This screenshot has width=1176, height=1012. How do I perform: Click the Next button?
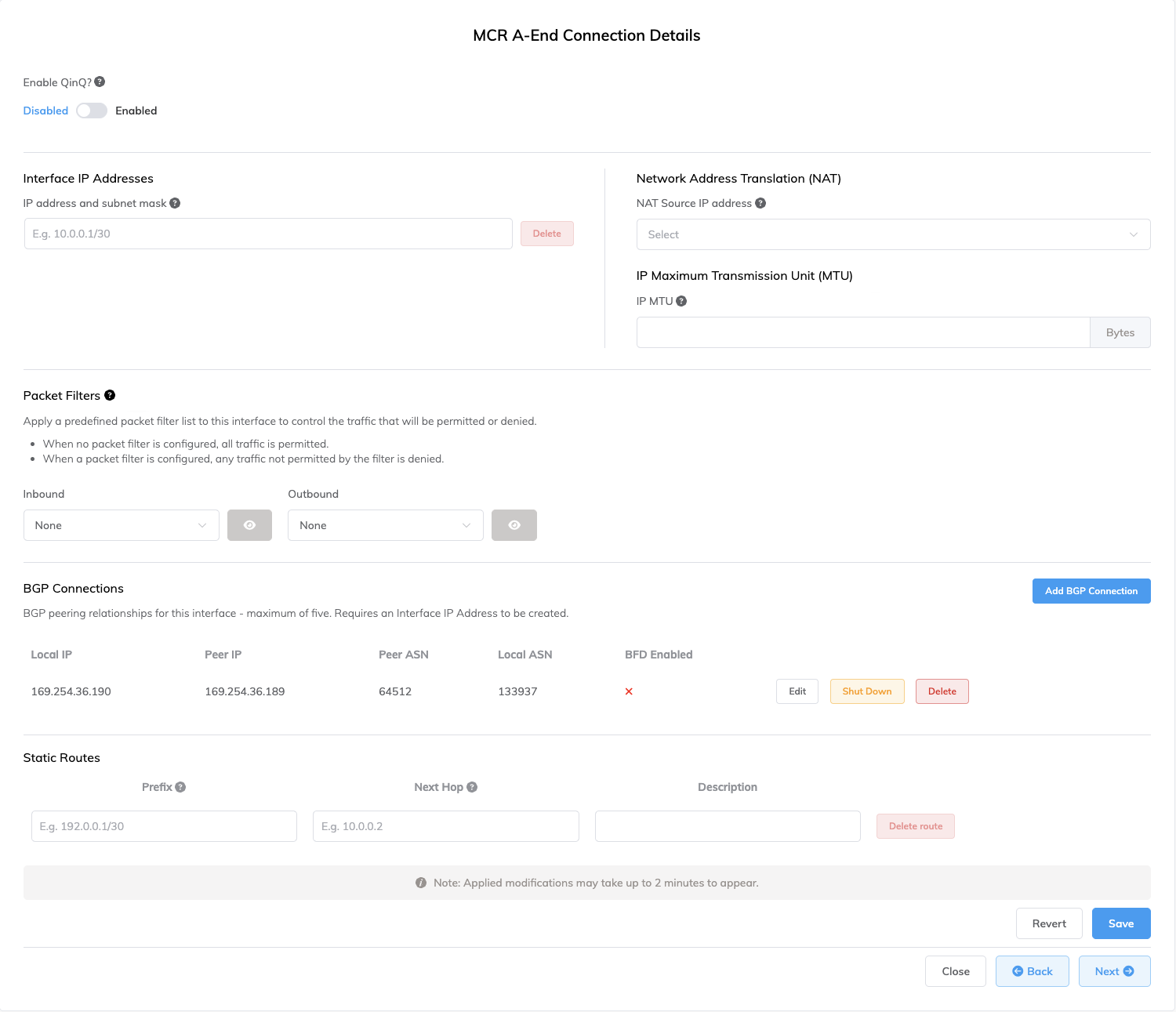[1114, 971]
